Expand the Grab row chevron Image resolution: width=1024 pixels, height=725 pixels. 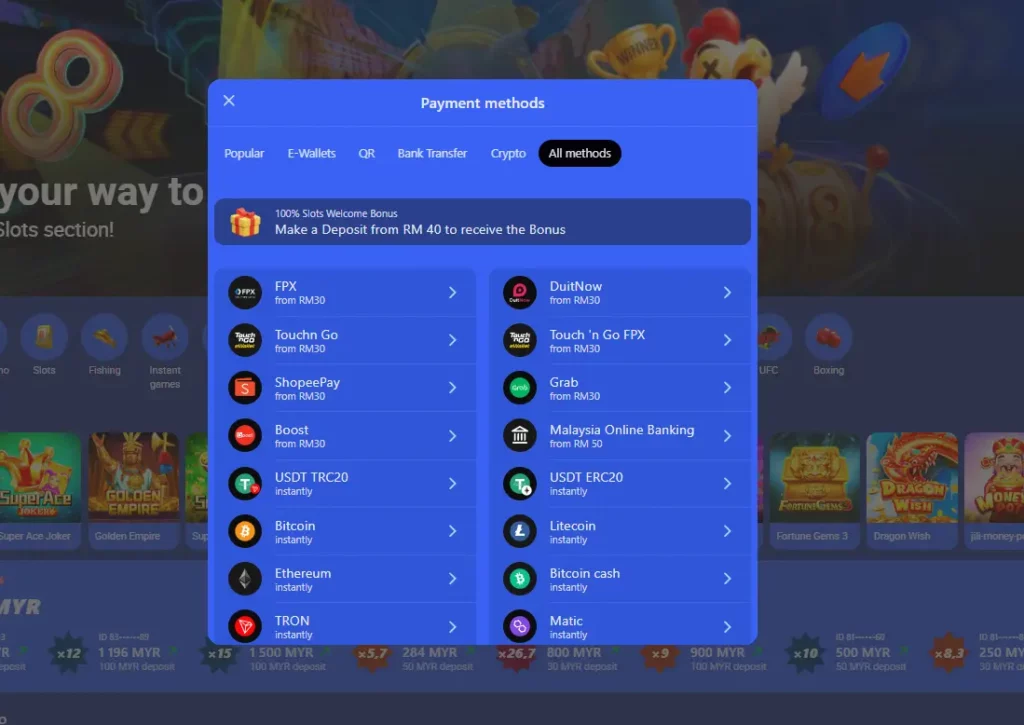(728, 388)
